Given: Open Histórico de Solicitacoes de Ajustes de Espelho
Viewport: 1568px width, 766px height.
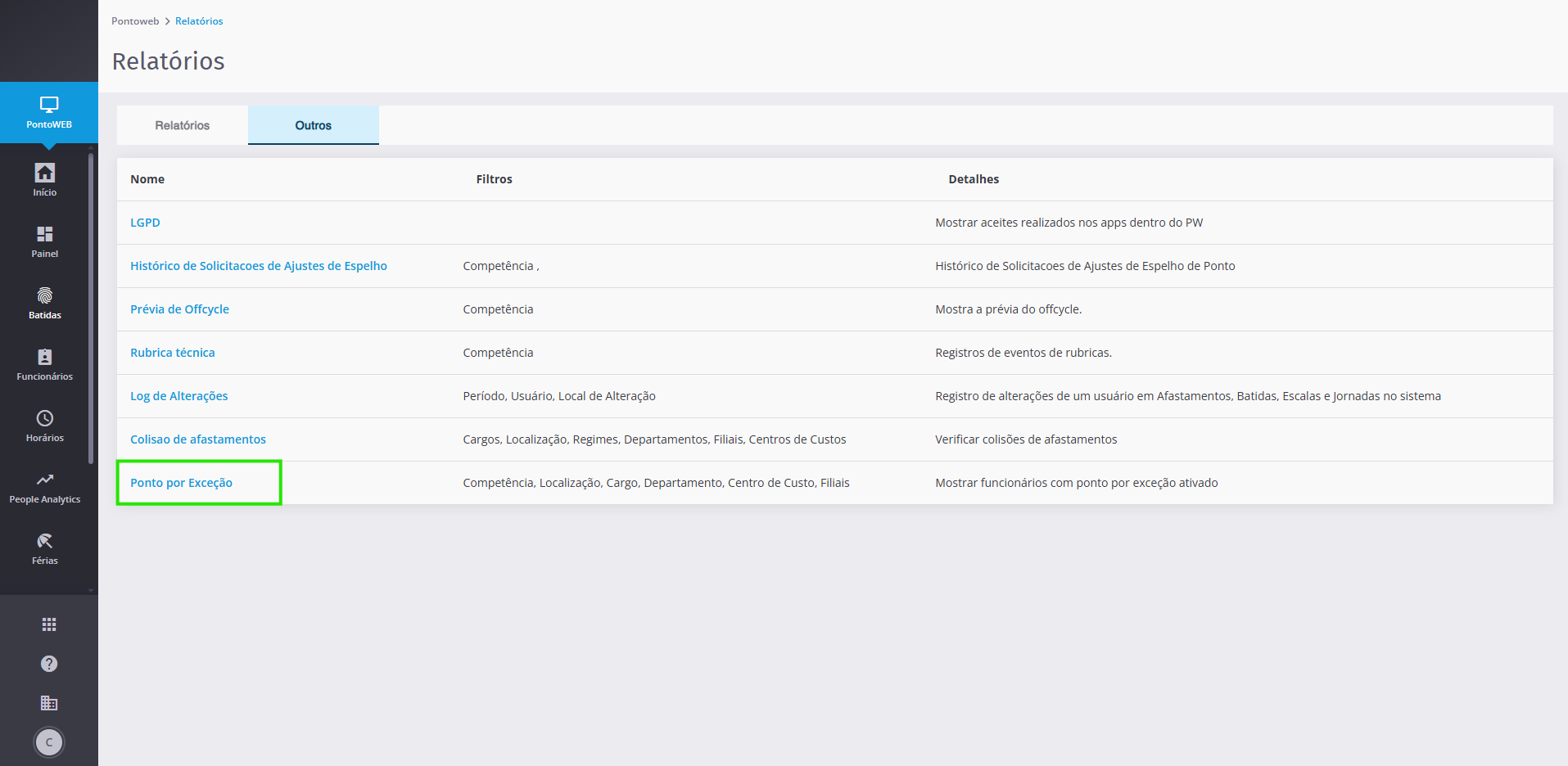Looking at the screenshot, I should [259, 266].
